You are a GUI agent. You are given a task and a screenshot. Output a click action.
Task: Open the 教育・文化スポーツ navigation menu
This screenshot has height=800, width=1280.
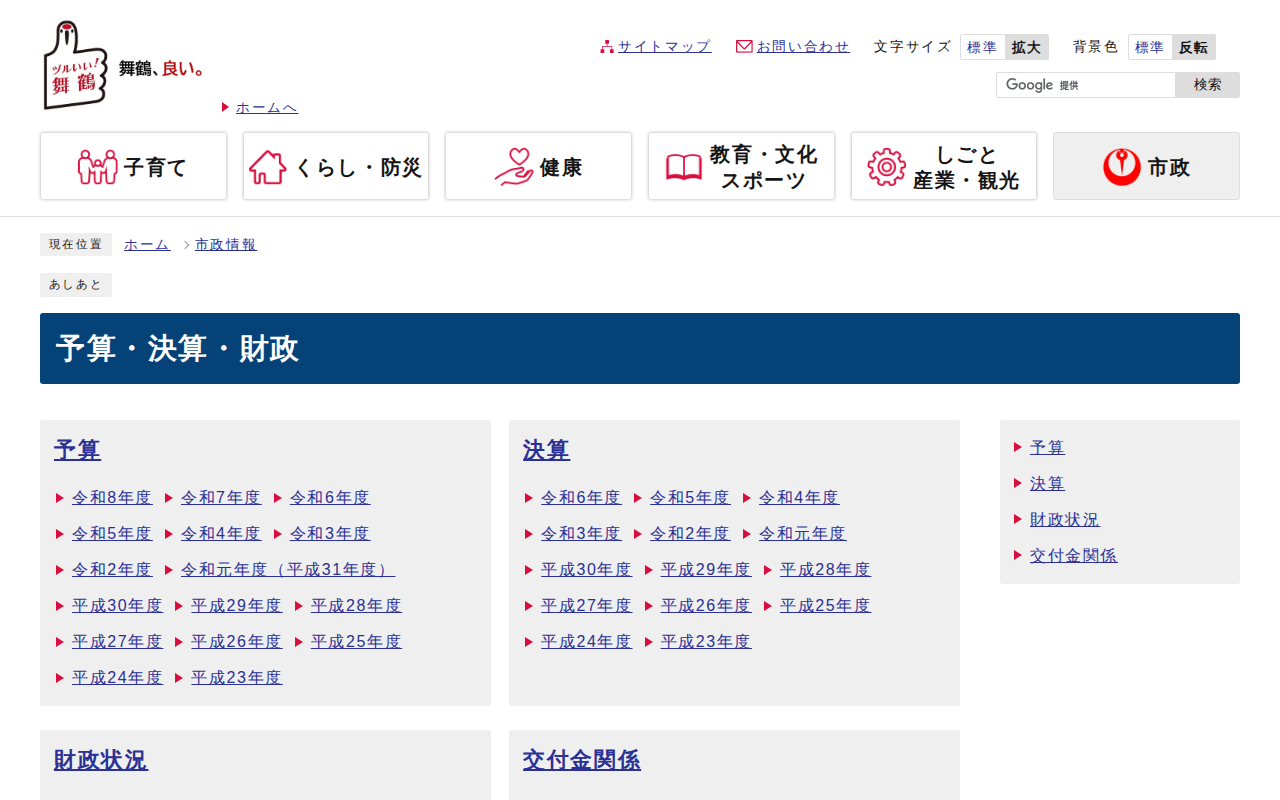[741, 166]
